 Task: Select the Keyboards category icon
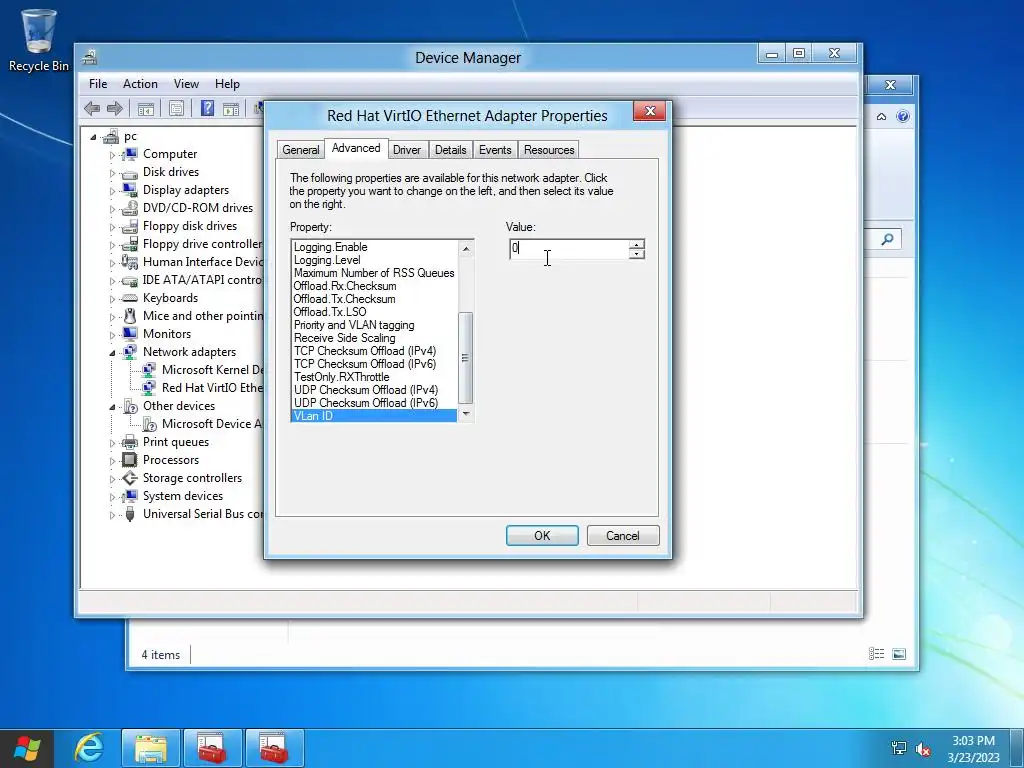pyautogui.click(x=130, y=298)
